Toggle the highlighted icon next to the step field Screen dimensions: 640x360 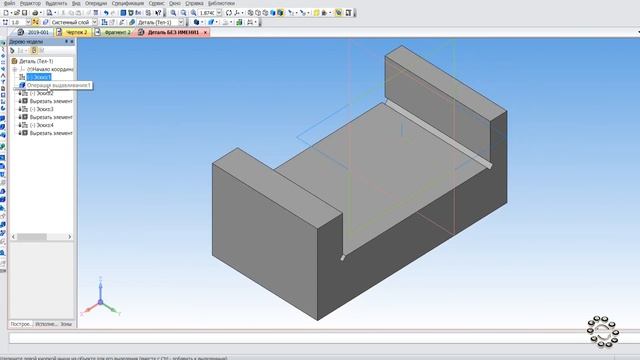[x=36, y=22]
